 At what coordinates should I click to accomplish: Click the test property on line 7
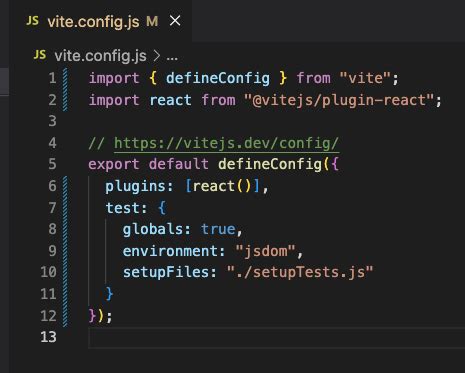122,208
